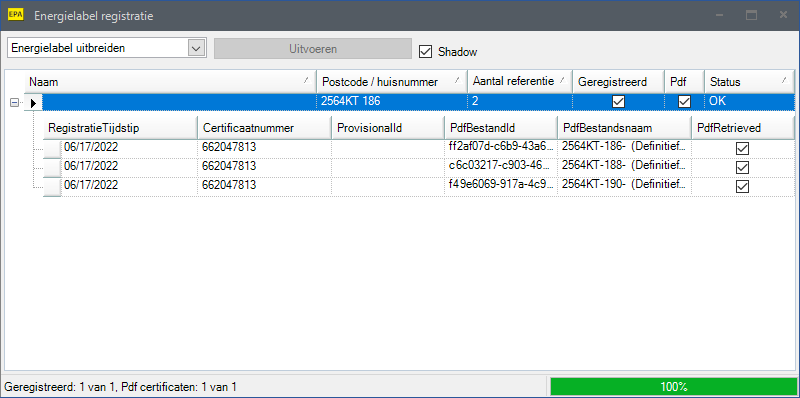Screen dimensions: 800x398
Task: Close the Energielabel registratie window
Action: coord(783,15)
